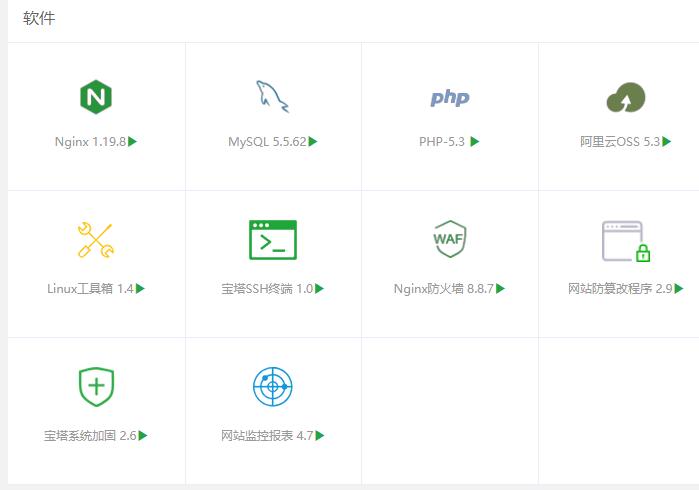Click the MySQL dolphin icon
Image resolution: width=699 pixels, height=490 pixels.
272,96
